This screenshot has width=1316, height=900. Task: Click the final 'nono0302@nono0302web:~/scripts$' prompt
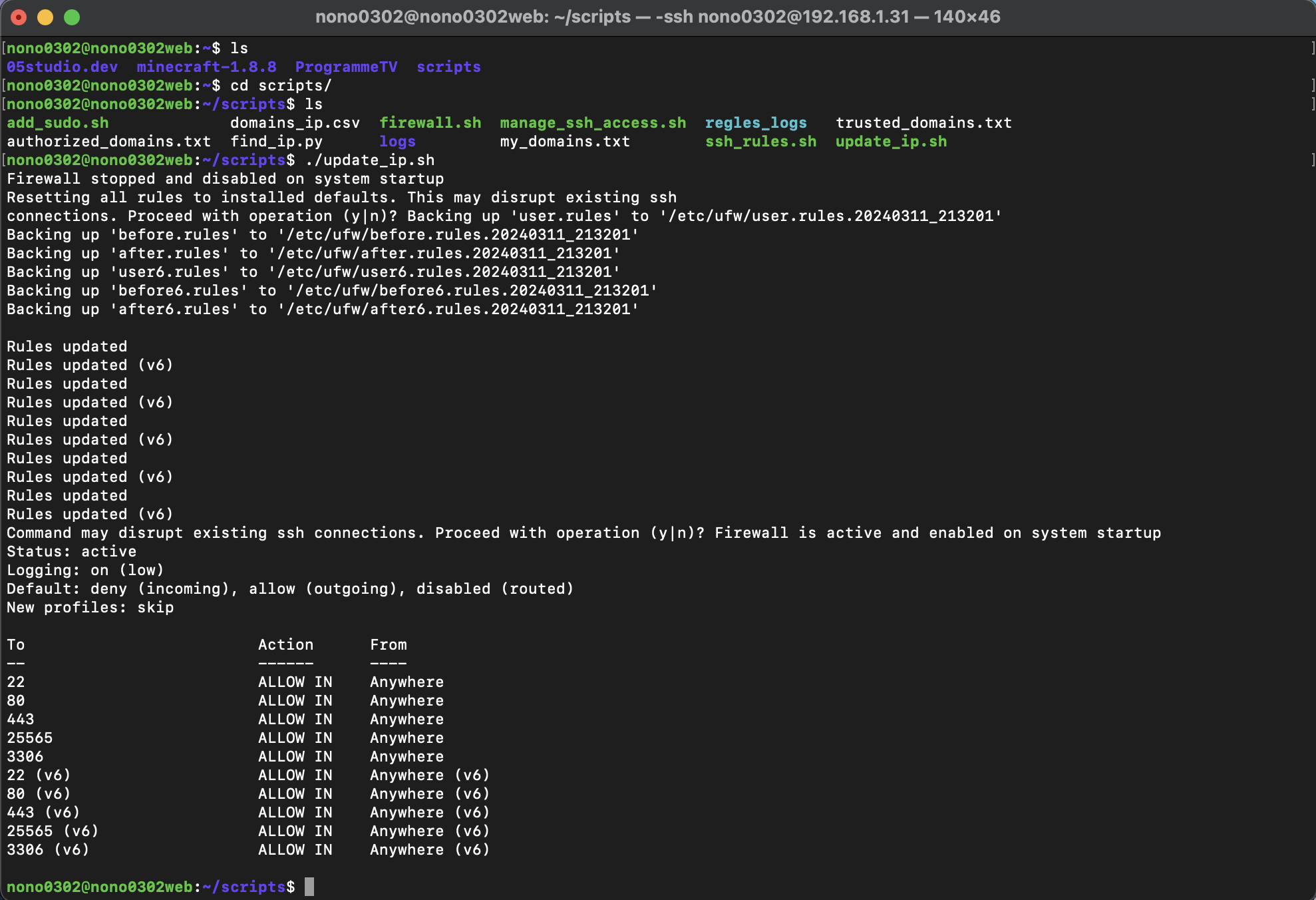(x=151, y=887)
